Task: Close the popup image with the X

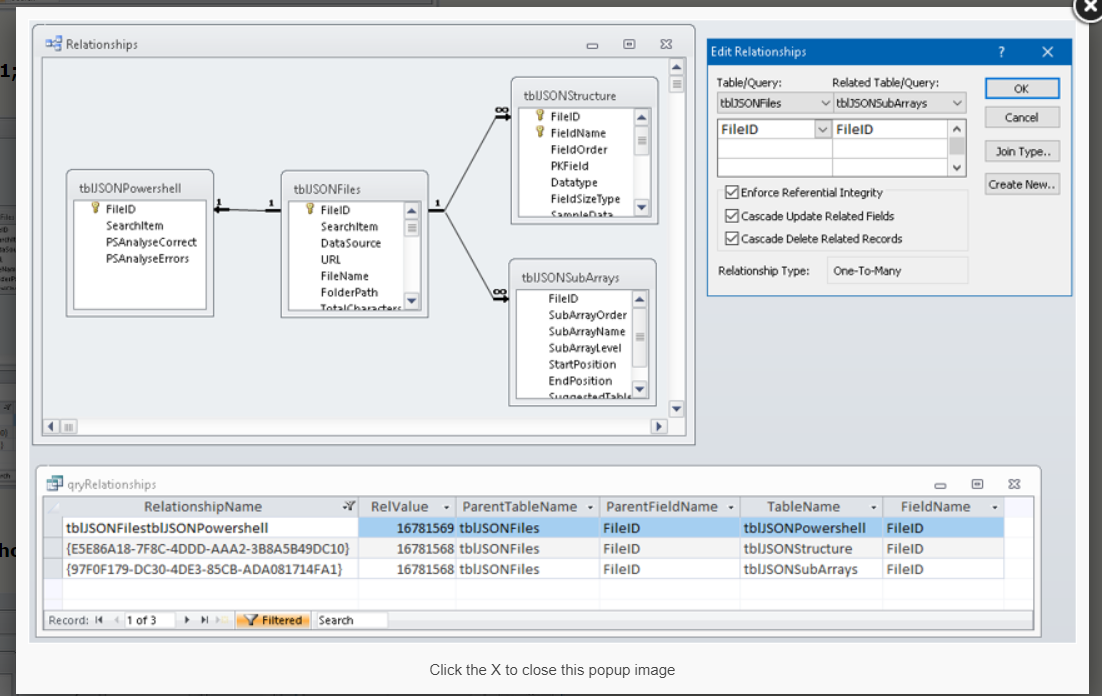Action: pyautogui.click(x=1088, y=5)
